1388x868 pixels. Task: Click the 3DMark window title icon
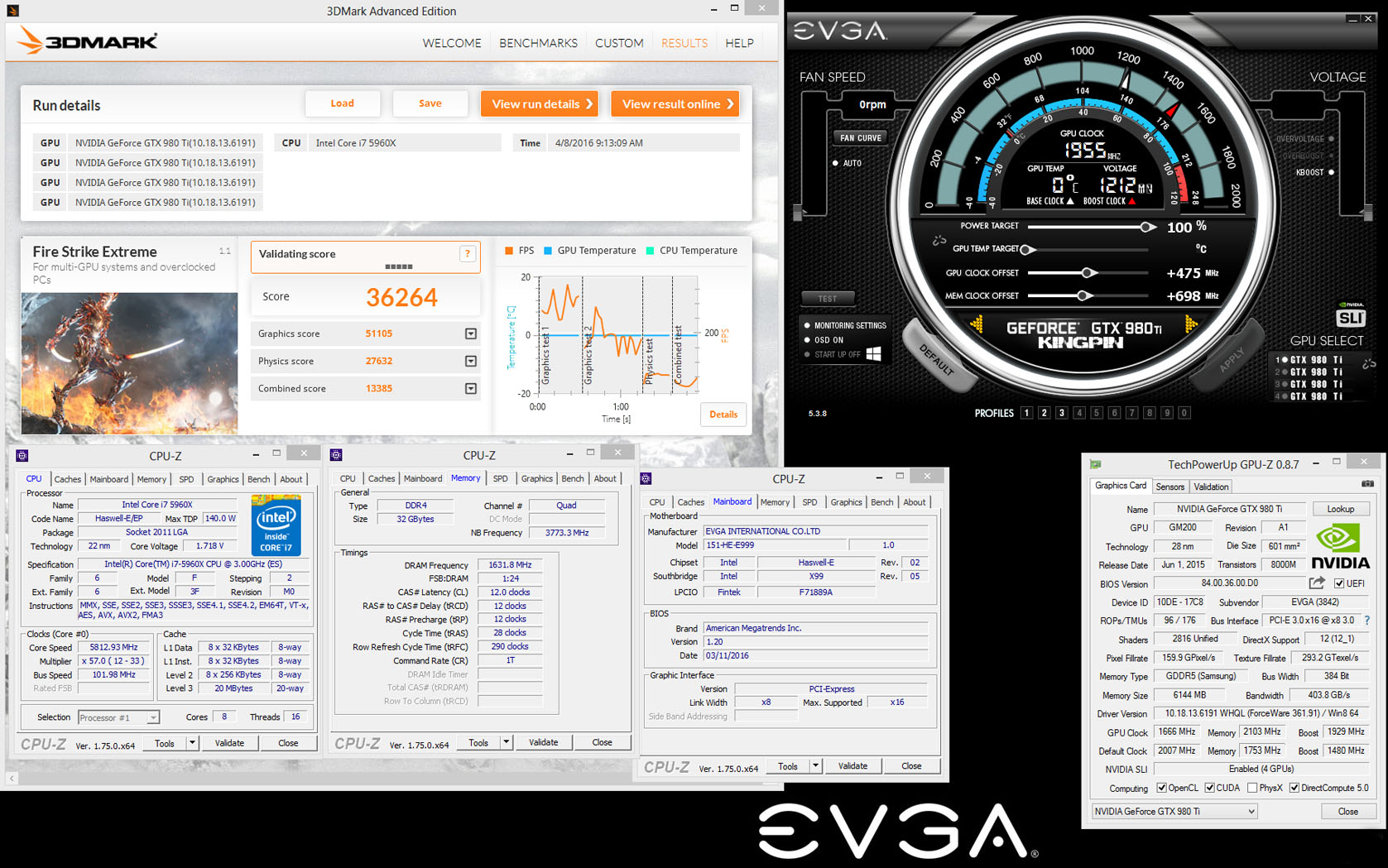tap(12, 11)
